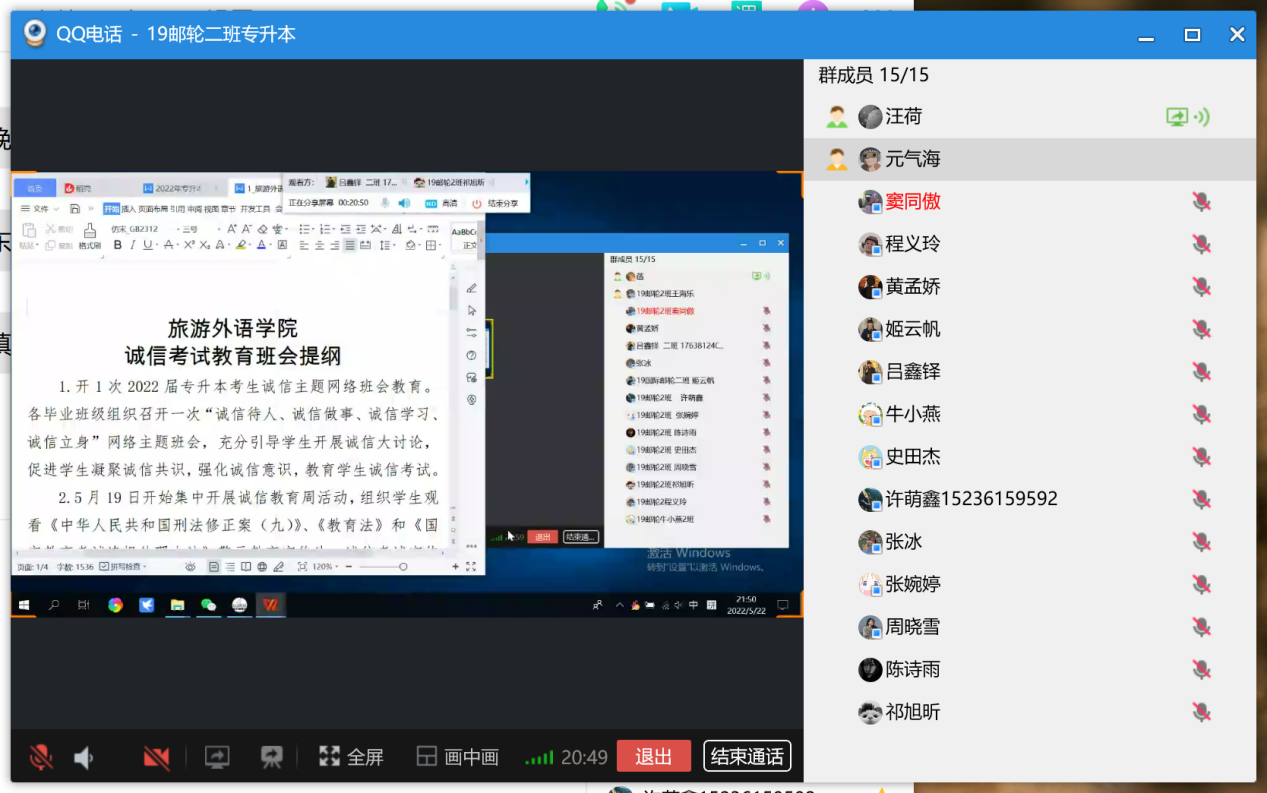Click 结束通话 to end the call
The image size is (1267, 793).
tap(747, 756)
